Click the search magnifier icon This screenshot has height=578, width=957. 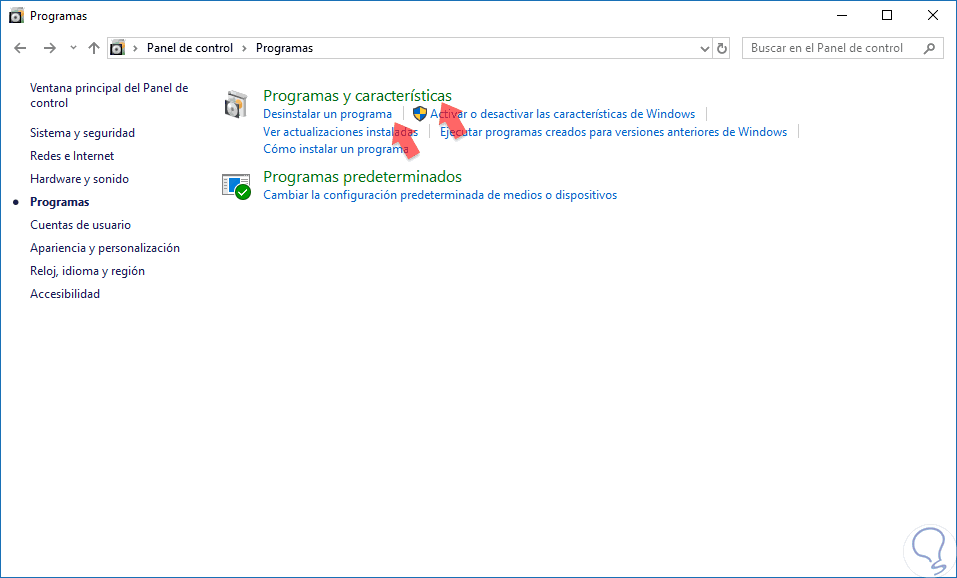[930, 48]
